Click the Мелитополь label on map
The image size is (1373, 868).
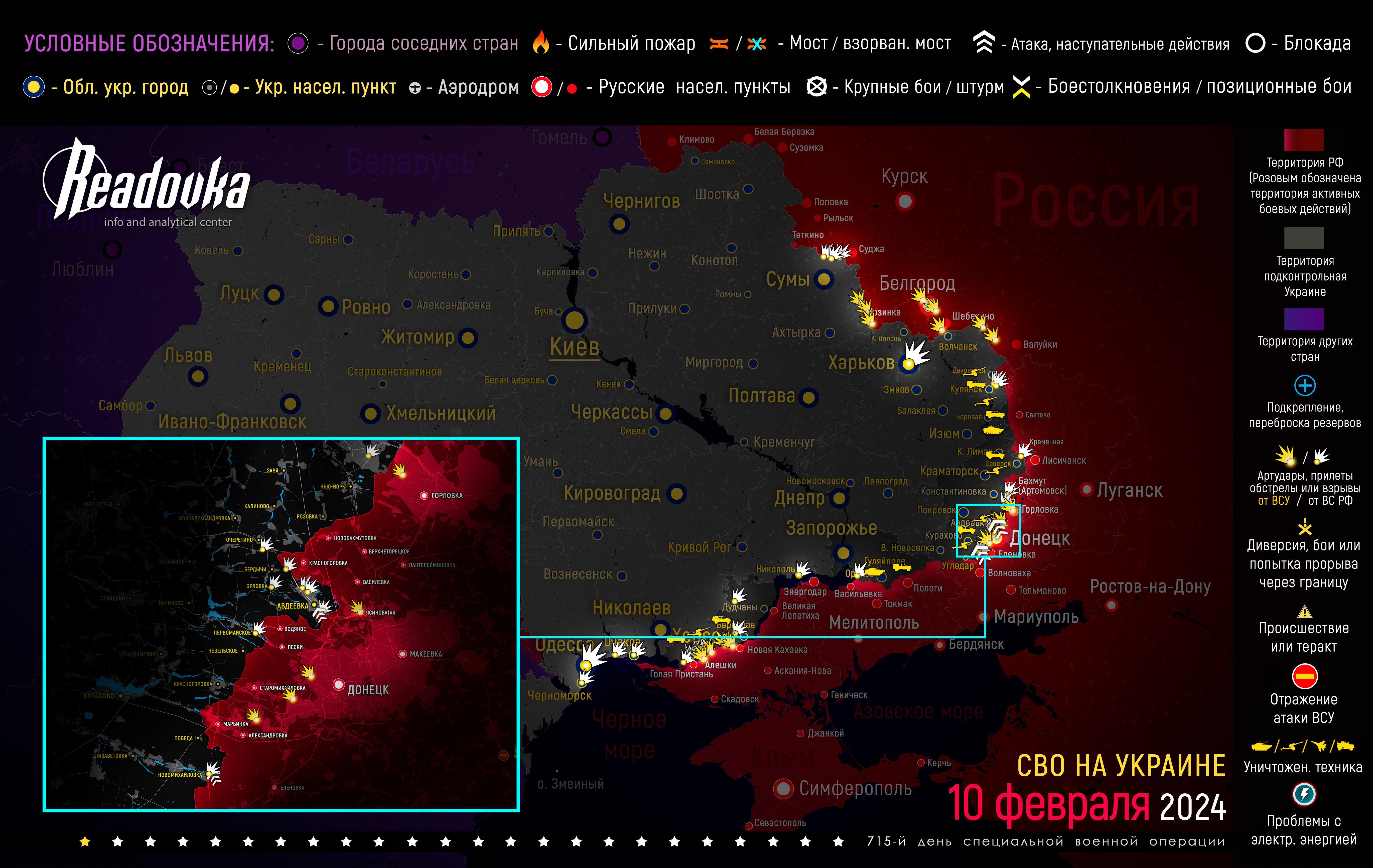coord(874,622)
